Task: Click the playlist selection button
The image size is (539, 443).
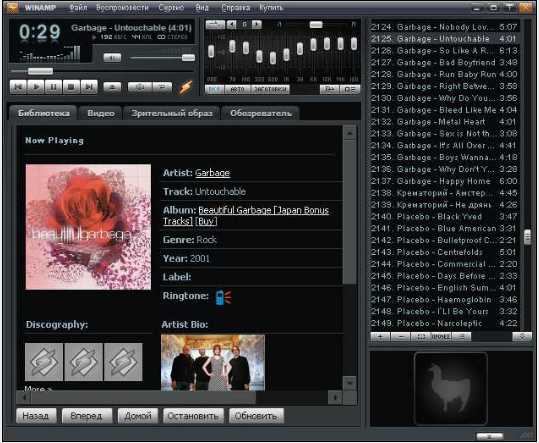Action: coord(421,337)
